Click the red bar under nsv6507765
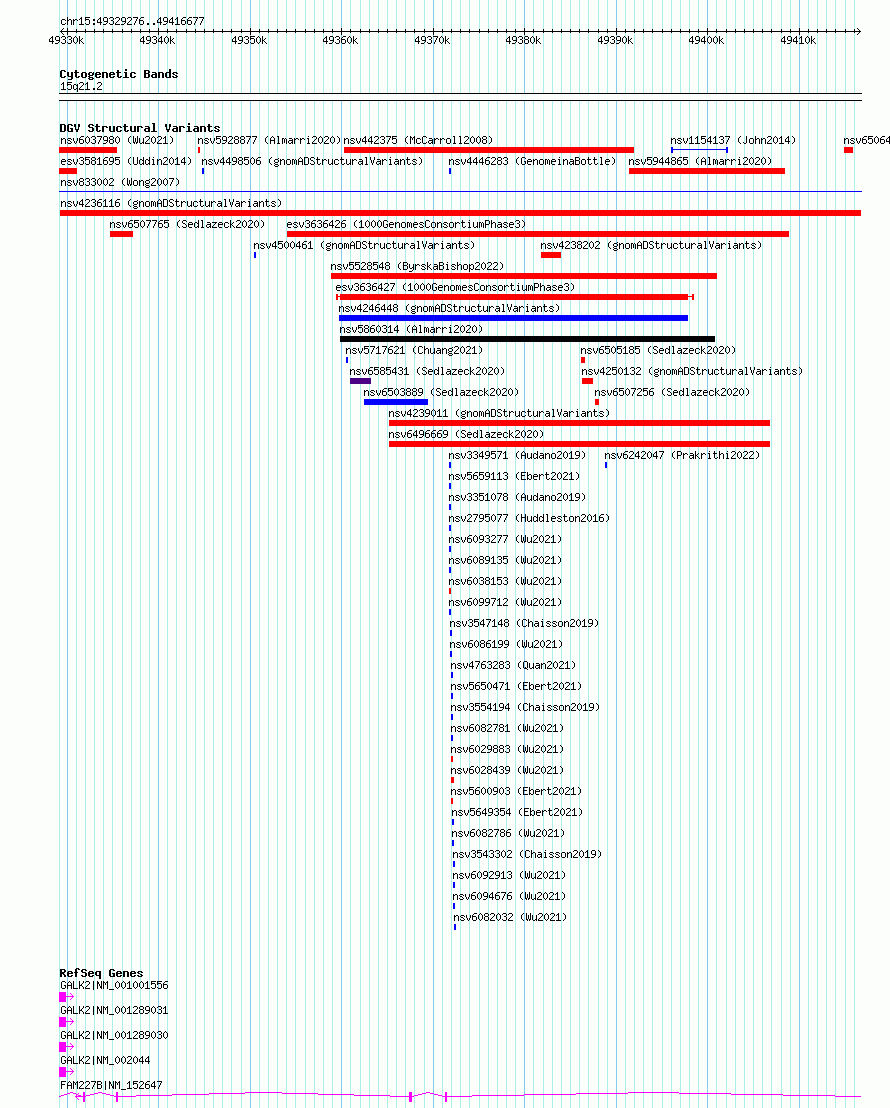This screenshot has height=1108, width=890. (x=121, y=234)
